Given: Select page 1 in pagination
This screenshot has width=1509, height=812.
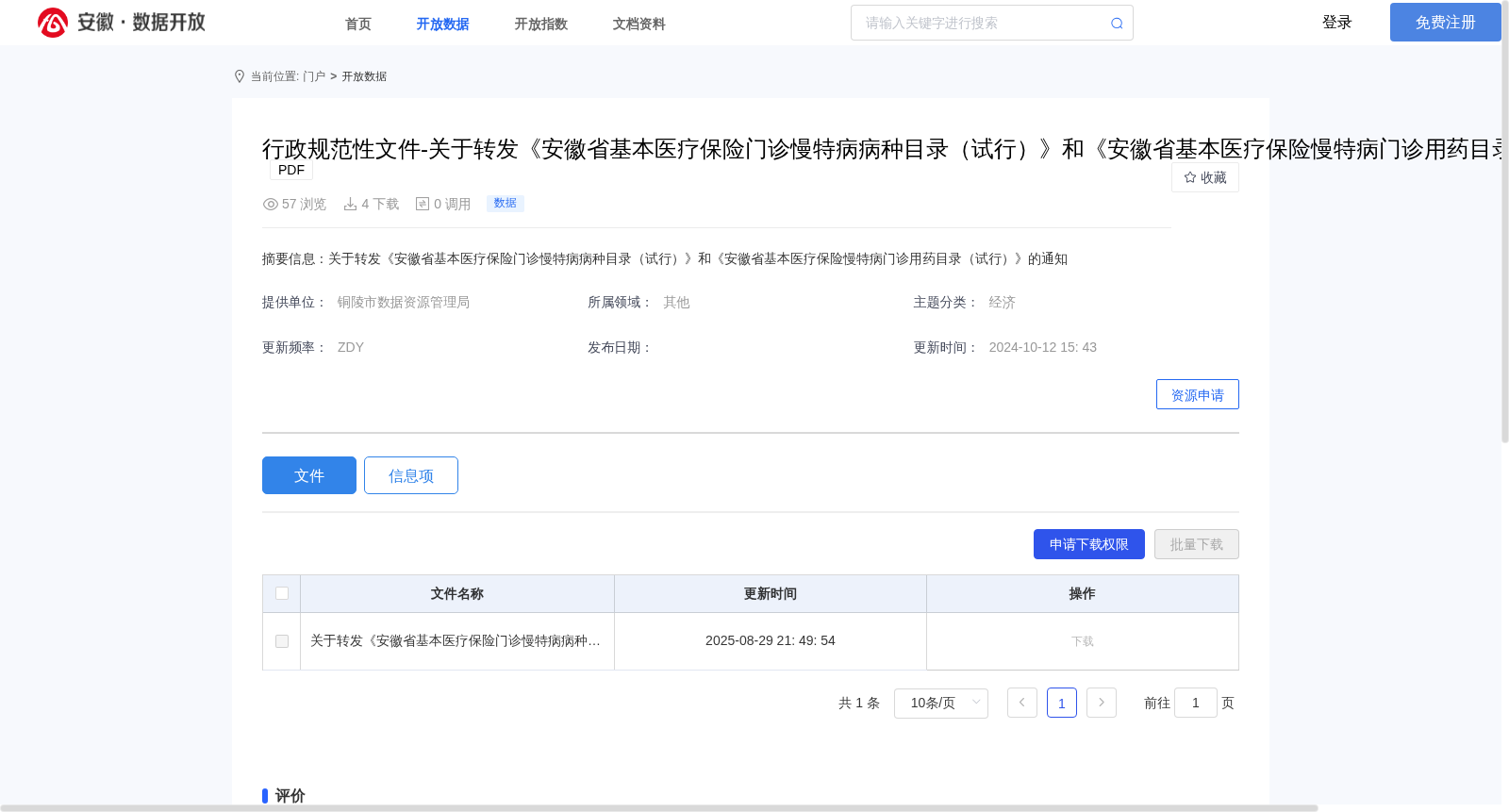Looking at the screenshot, I should pyautogui.click(x=1062, y=703).
